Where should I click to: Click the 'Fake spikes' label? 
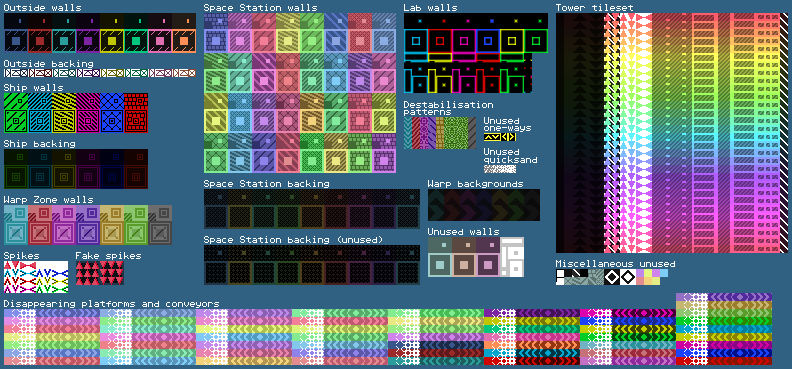tap(108, 255)
